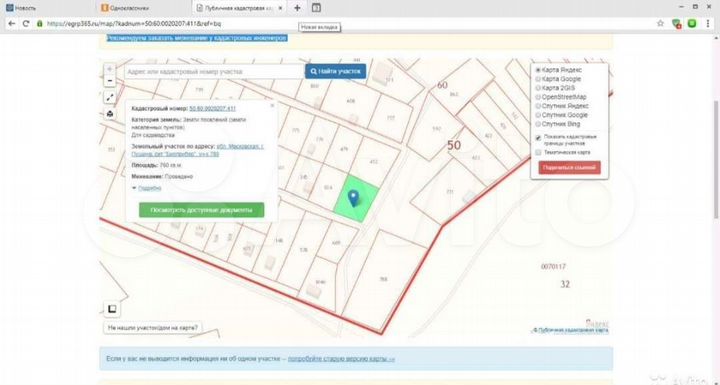Reload the page
This screenshot has width=720, height=385.
tap(26, 23)
